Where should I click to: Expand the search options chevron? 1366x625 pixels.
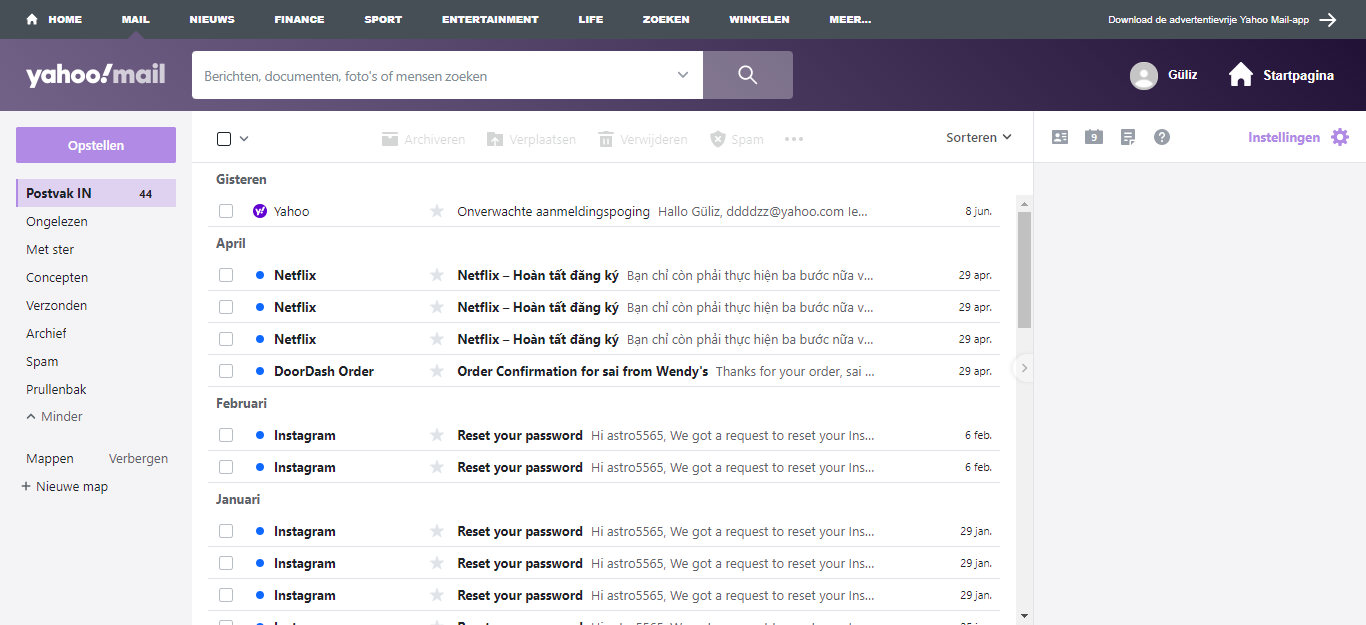[x=683, y=75]
